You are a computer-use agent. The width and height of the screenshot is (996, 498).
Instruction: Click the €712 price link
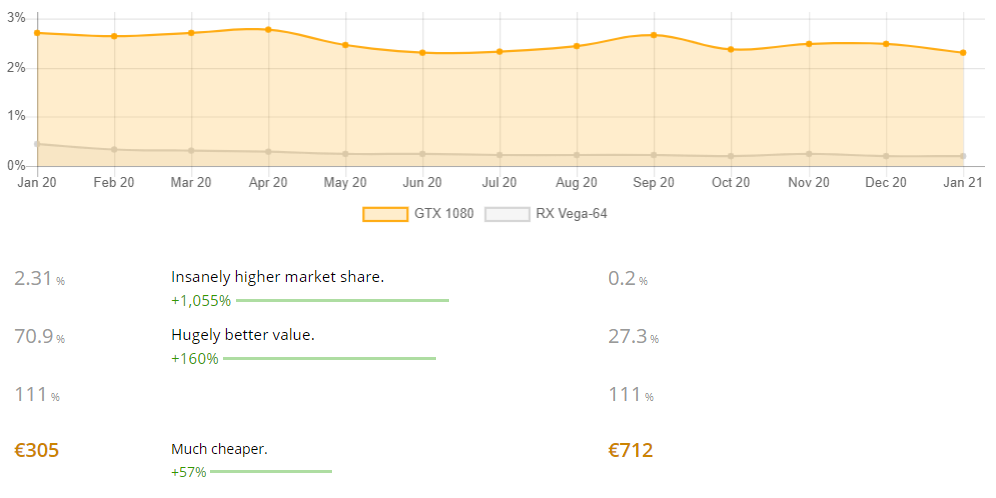coord(630,451)
